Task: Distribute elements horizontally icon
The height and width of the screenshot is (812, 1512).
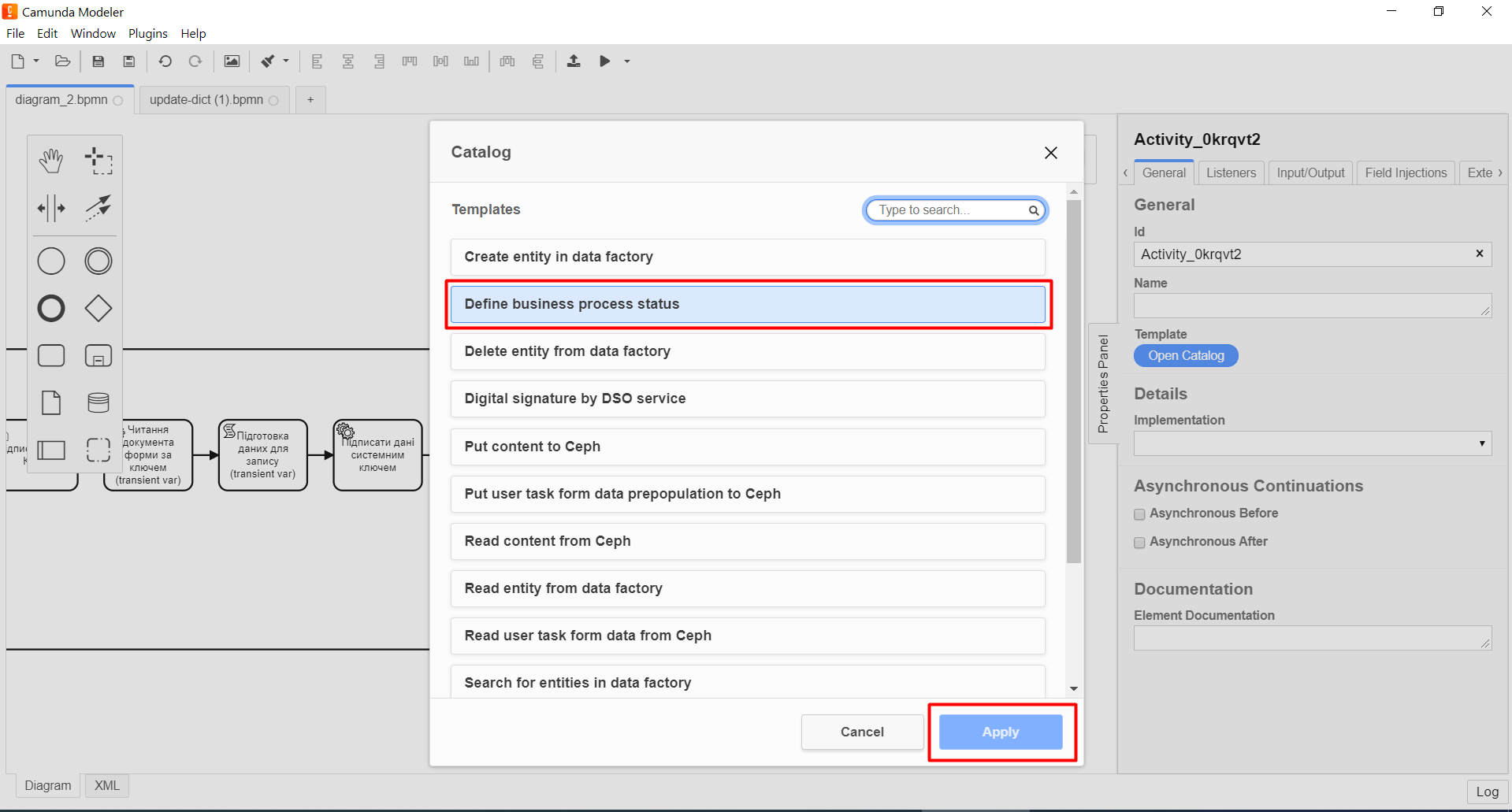Action: pos(507,61)
